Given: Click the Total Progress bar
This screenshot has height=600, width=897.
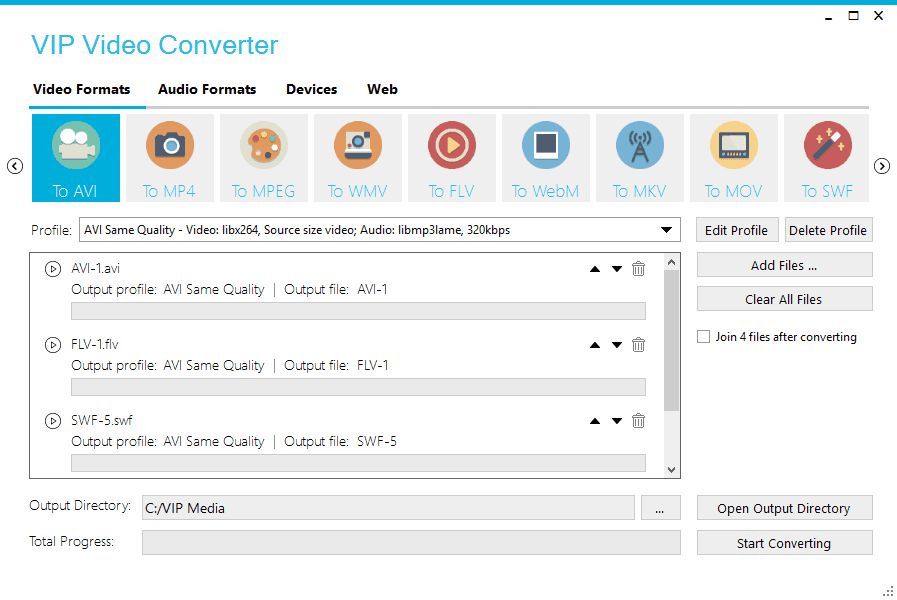Looking at the screenshot, I should [x=411, y=542].
